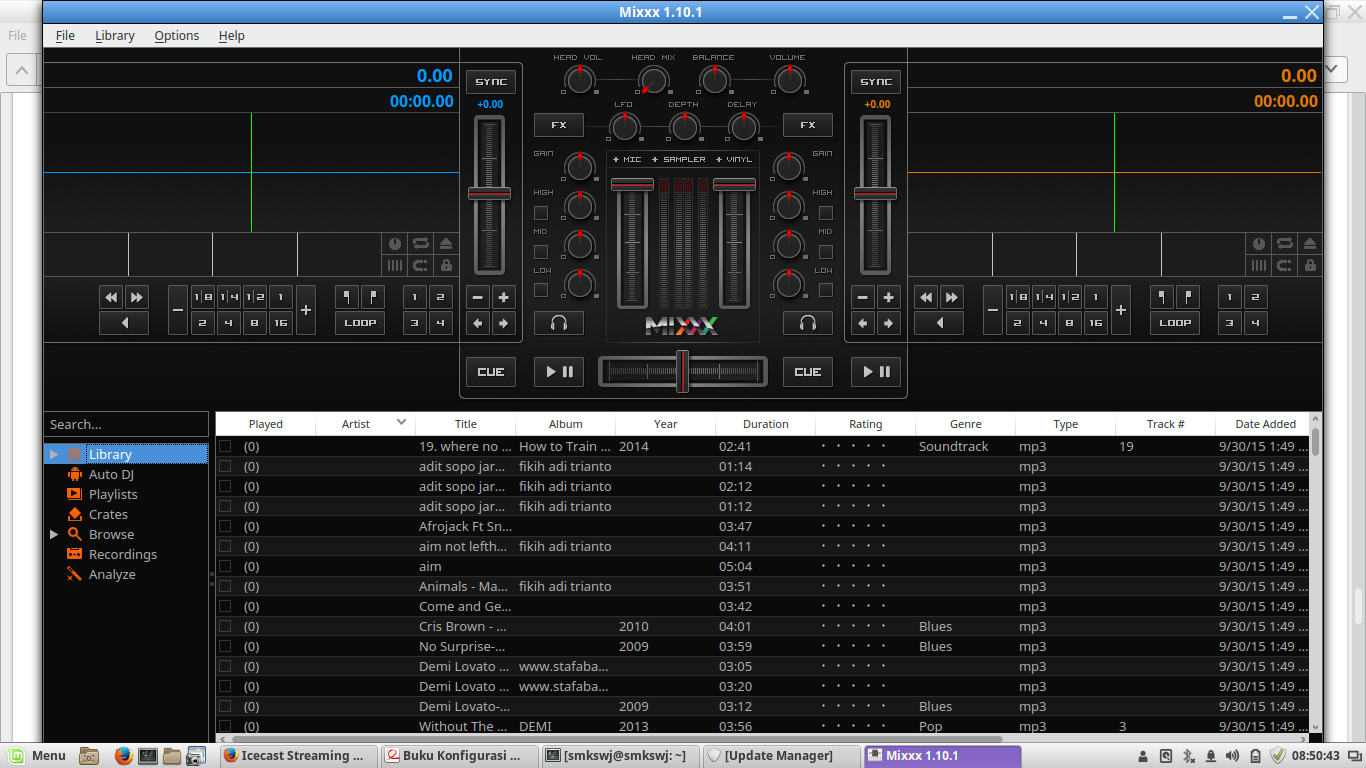The image size is (1366, 768).
Task: Toggle right channel MID kill checkbox
Action: coord(826,252)
